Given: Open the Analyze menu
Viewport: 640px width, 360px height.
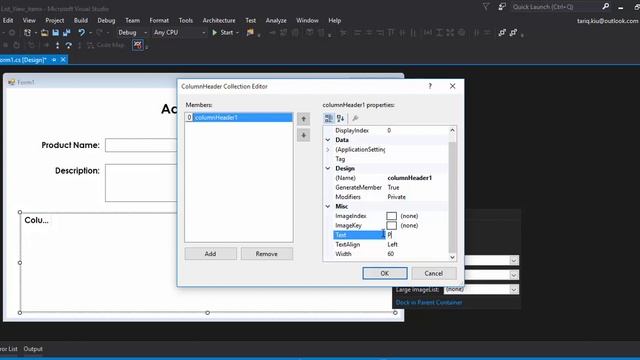Looking at the screenshot, I should click(x=276, y=20).
